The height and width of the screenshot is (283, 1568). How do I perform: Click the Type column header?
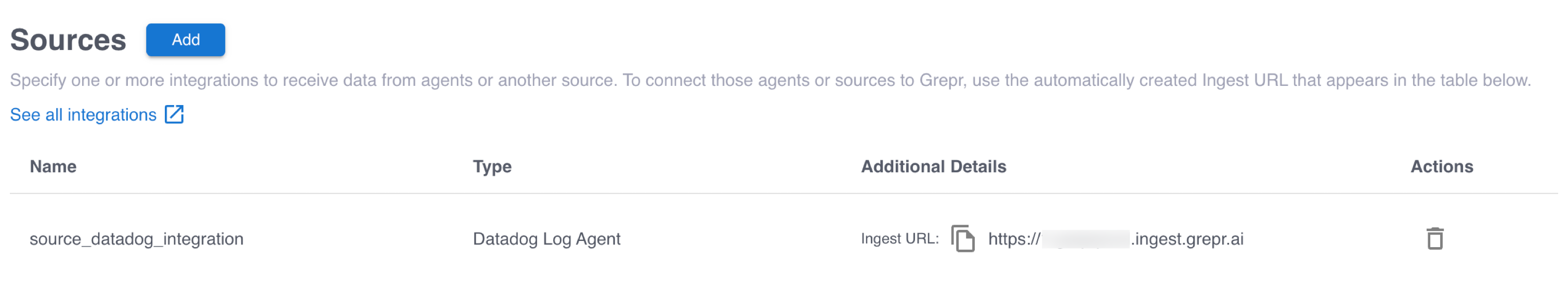[492, 167]
